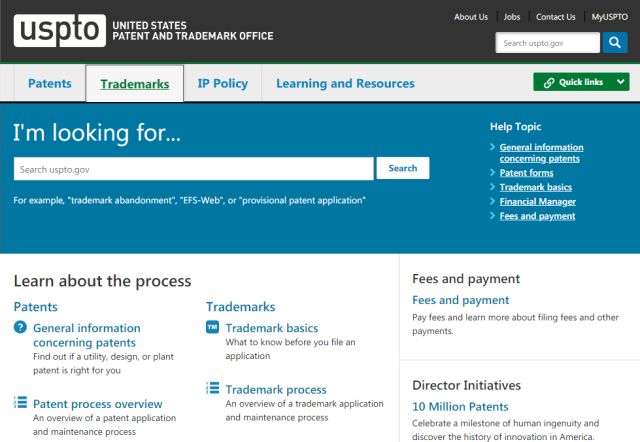The height and width of the screenshot is (442, 640).
Task: Click the magnifier search button in header
Action: pos(615,42)
